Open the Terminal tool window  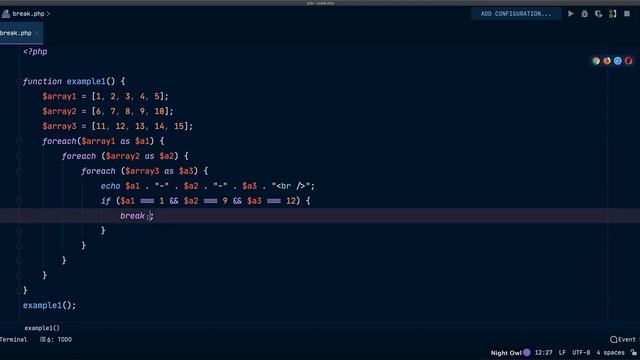[13, 339]
